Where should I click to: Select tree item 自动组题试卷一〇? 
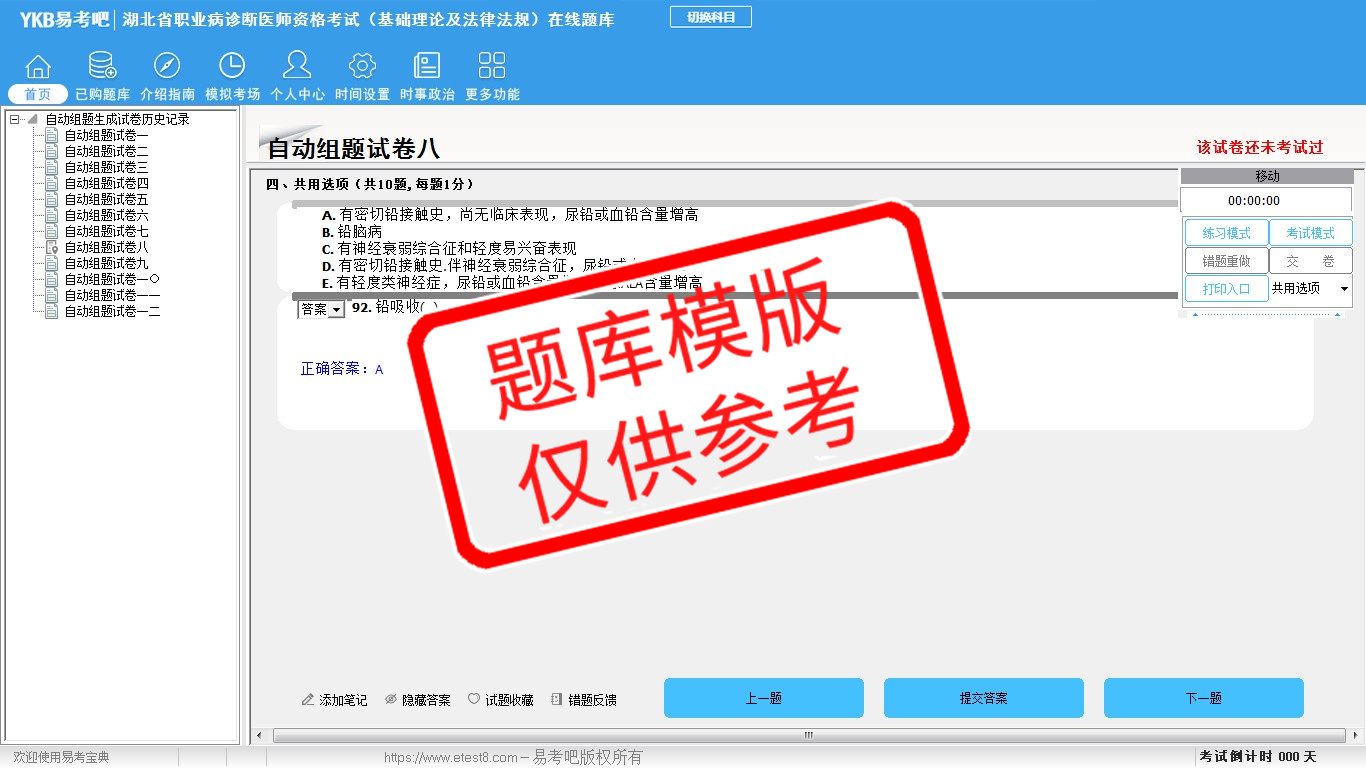coord(112,279)
